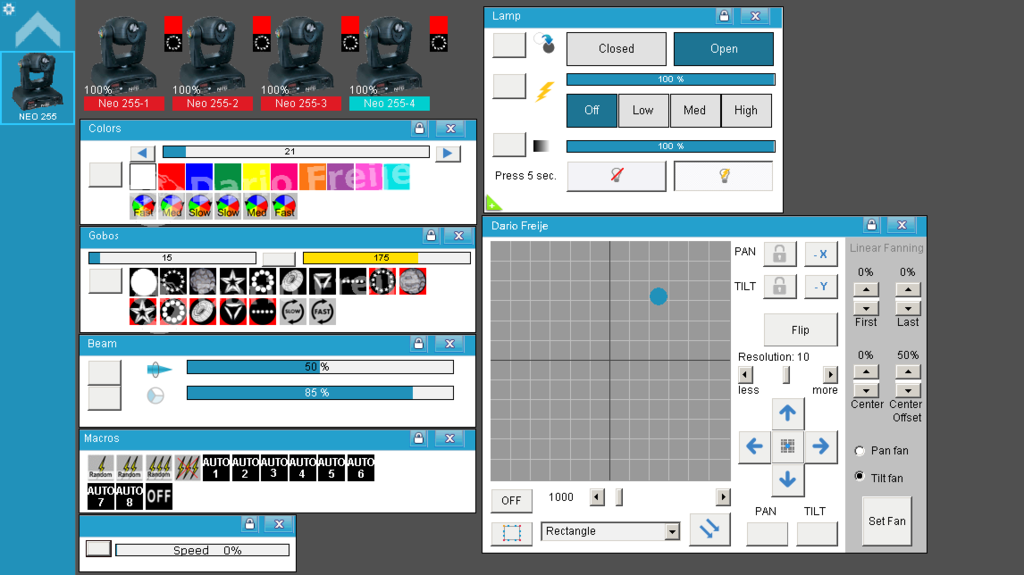Screen dimensions: 1024x575
Task: Nudge position with left arrow
Action: (754, 447)
